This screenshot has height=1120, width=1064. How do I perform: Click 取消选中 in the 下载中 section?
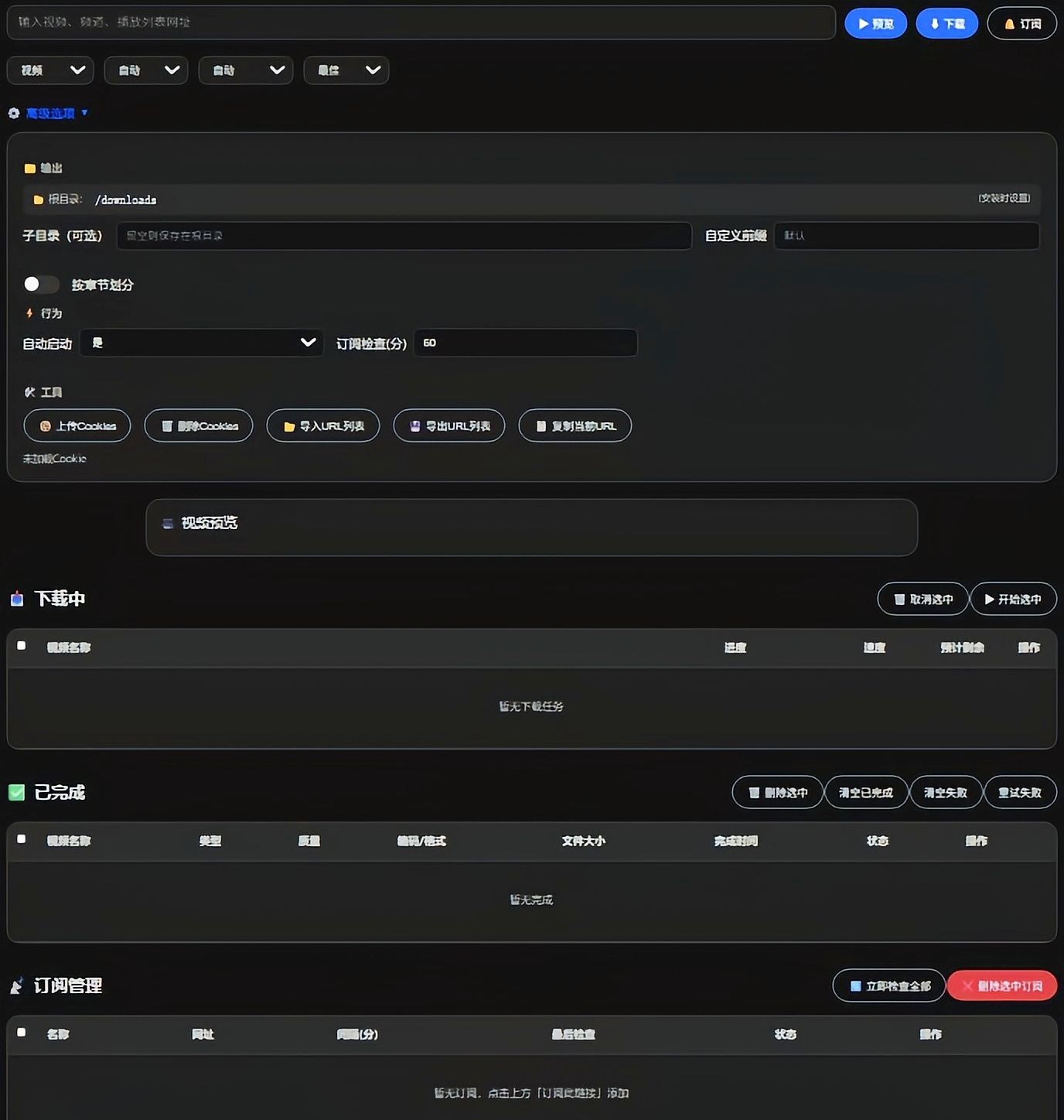coord(922,599)
